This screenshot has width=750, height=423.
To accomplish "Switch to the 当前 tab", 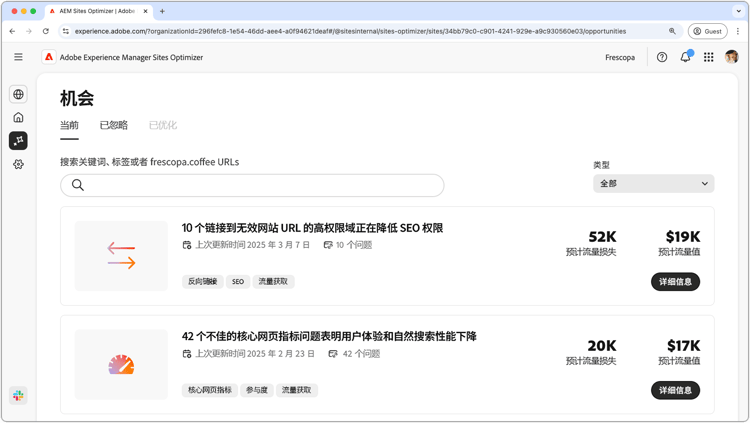I will coord(69,126).
